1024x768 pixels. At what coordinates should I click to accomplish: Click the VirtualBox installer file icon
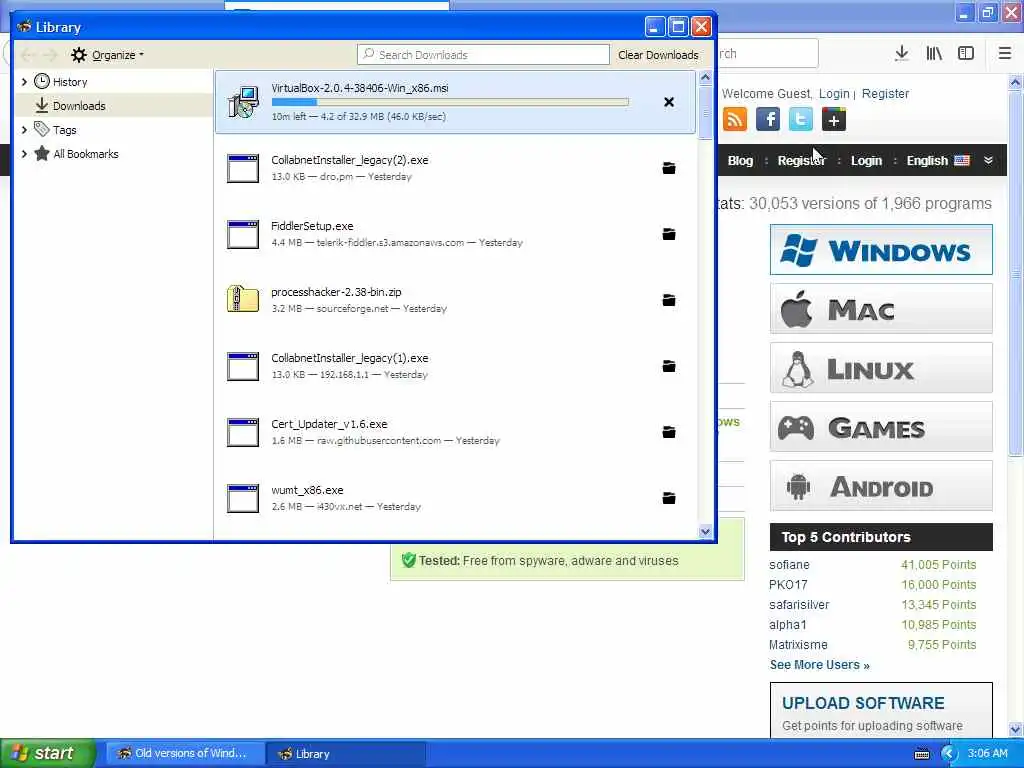coord(243,102)
